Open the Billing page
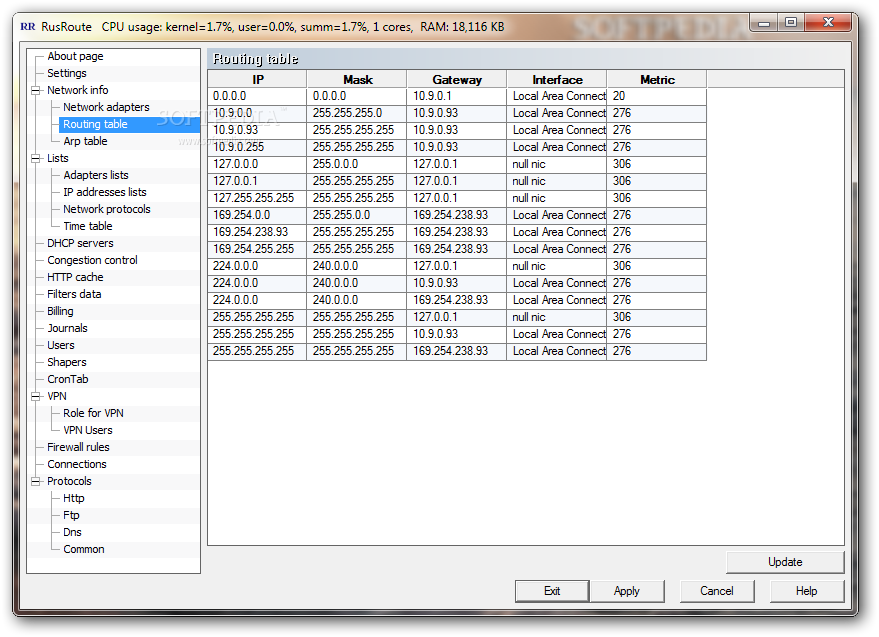 [60, 311]
